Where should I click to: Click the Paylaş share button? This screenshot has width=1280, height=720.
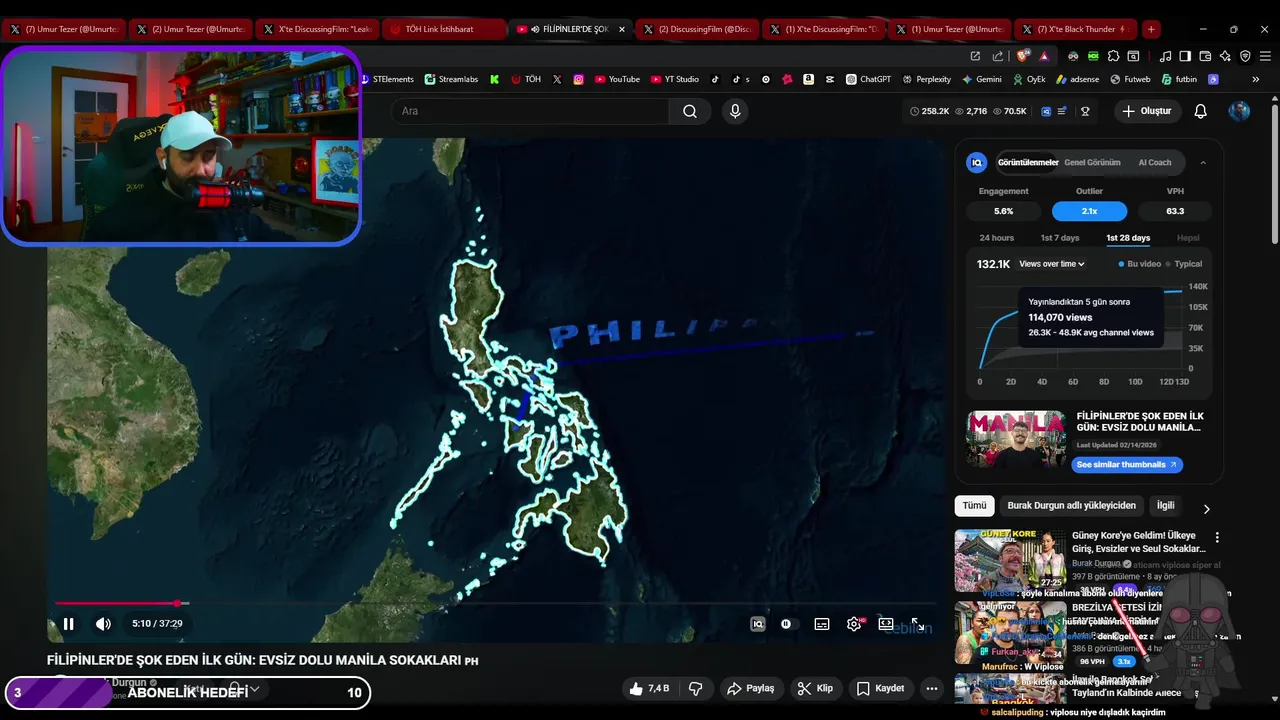(x=751, y=688)
